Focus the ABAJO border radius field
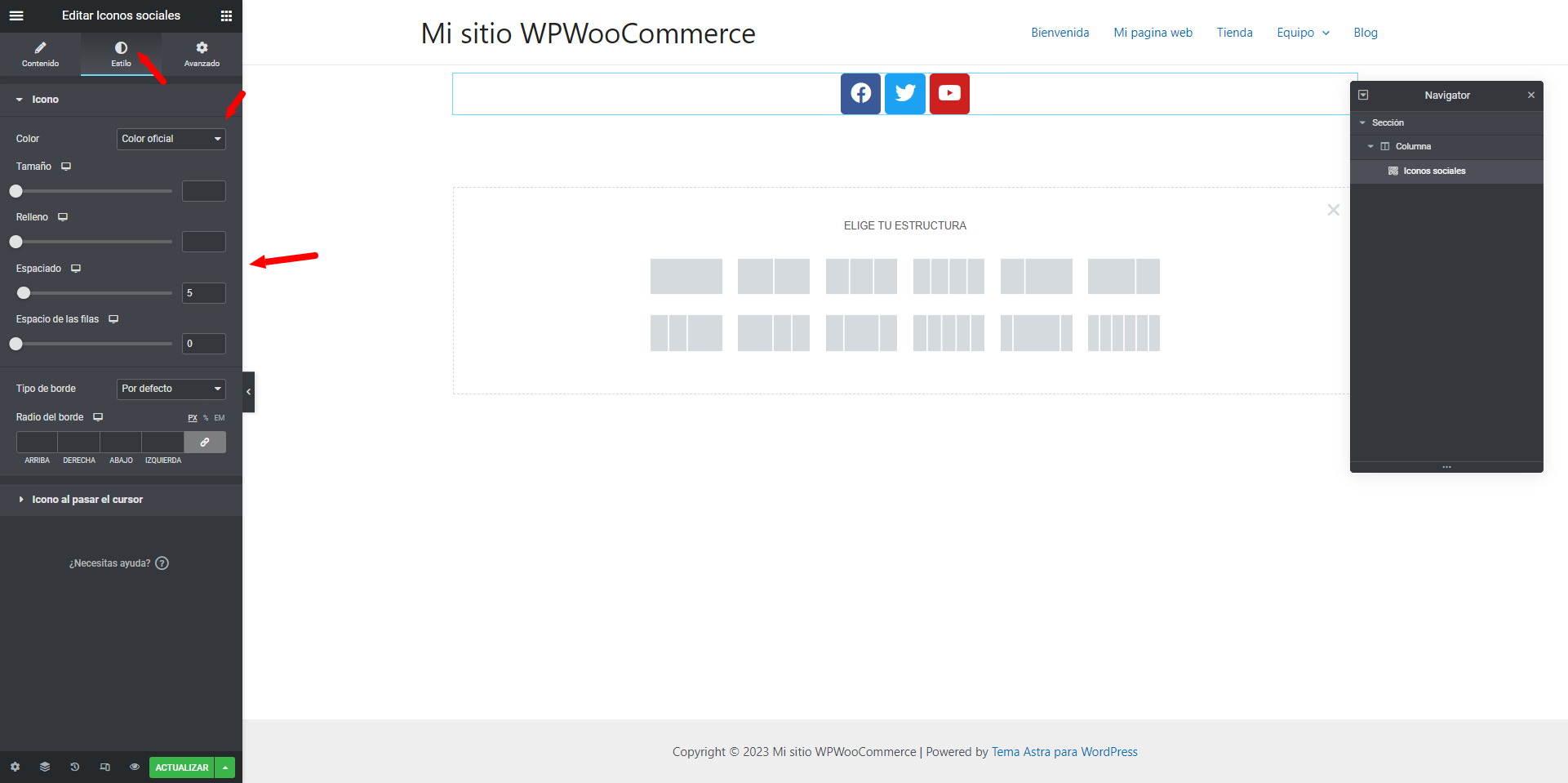Viewport: 1568px width, 783px height. (x=121, y=442)
